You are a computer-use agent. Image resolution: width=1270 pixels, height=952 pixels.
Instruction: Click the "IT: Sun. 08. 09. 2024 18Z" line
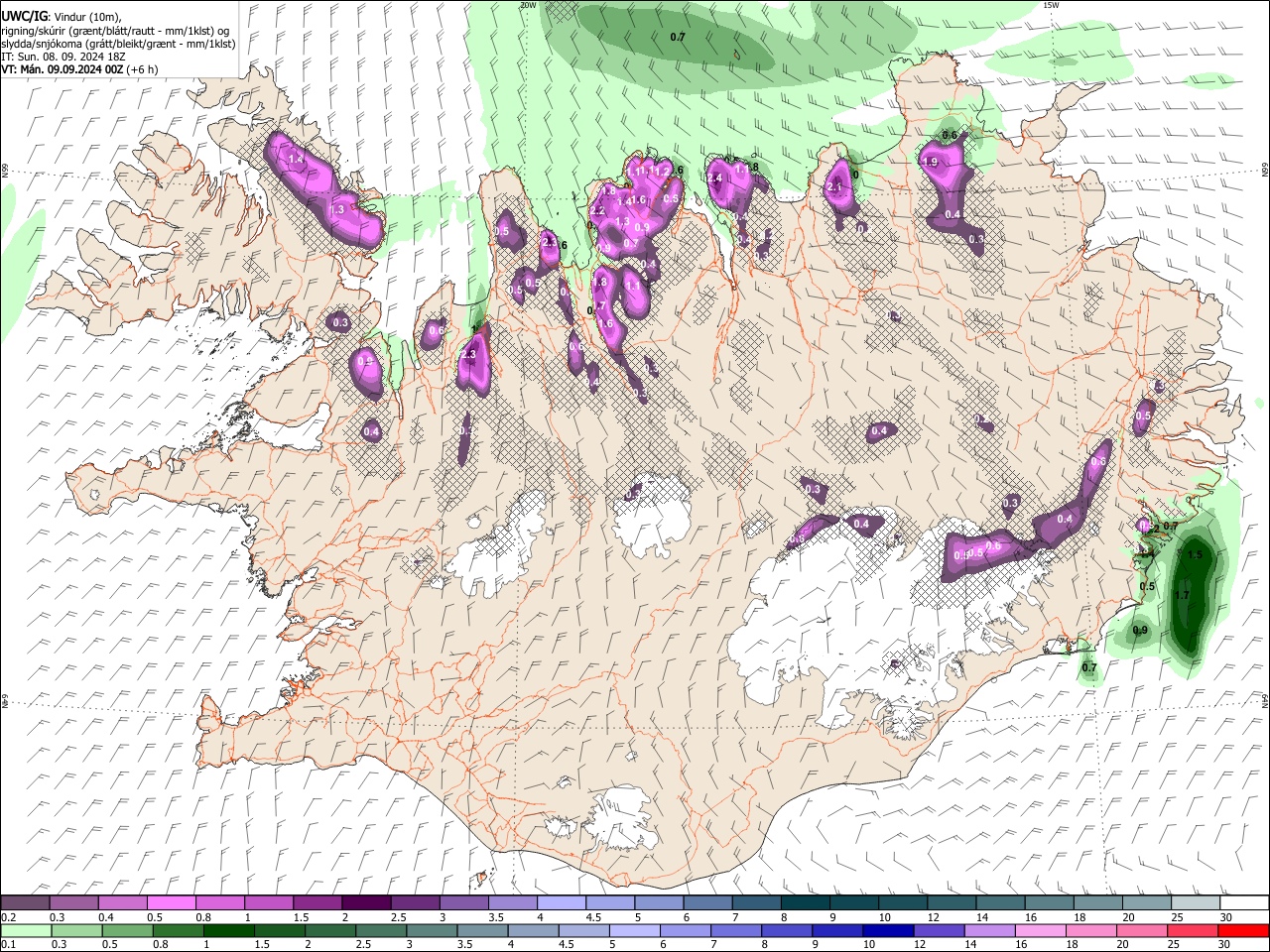(63, 57)
